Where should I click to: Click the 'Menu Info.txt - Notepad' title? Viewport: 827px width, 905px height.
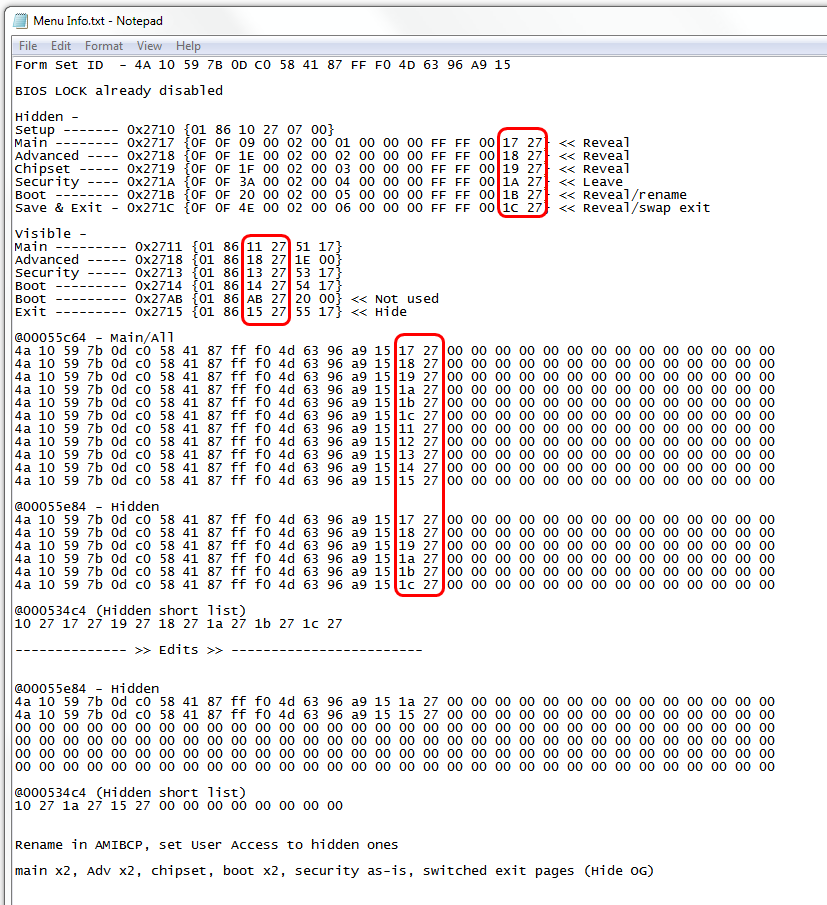click(x=98, y=21)
